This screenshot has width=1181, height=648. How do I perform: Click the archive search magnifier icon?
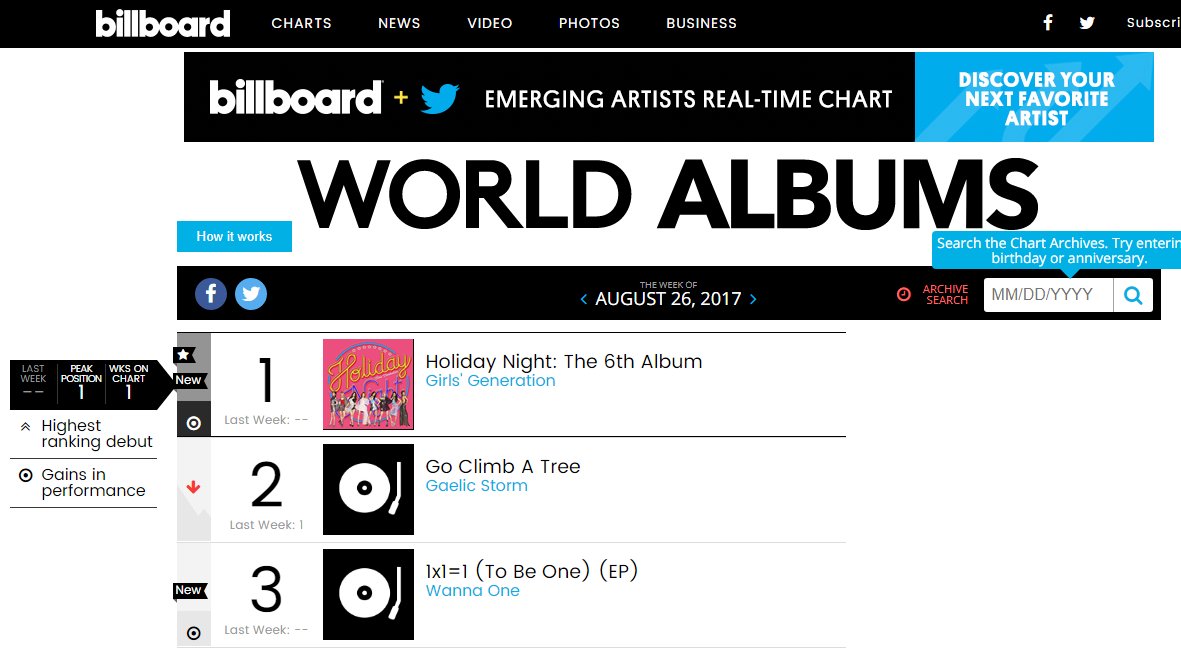click(x=1133, y=295)
